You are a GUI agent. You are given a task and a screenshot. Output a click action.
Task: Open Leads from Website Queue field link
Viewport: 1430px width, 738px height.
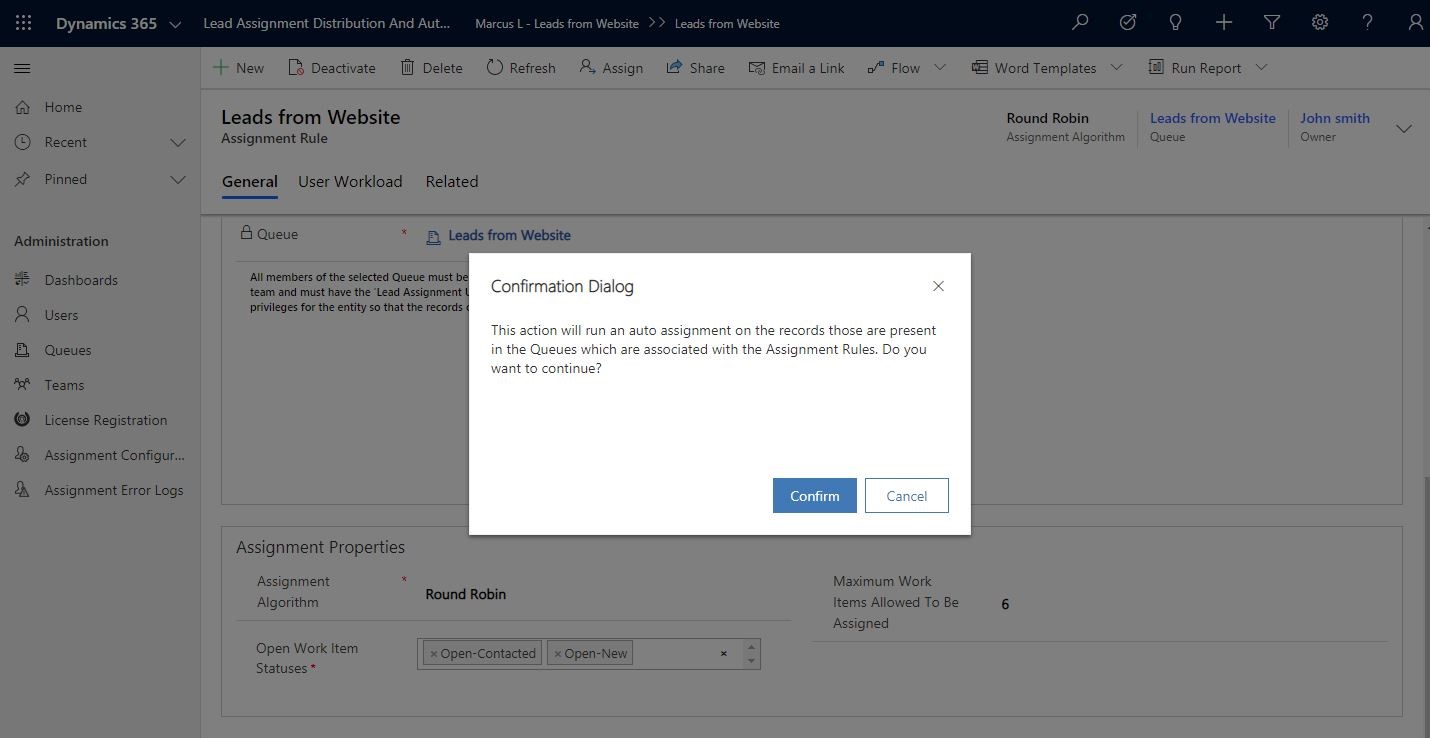coord(509,236)
